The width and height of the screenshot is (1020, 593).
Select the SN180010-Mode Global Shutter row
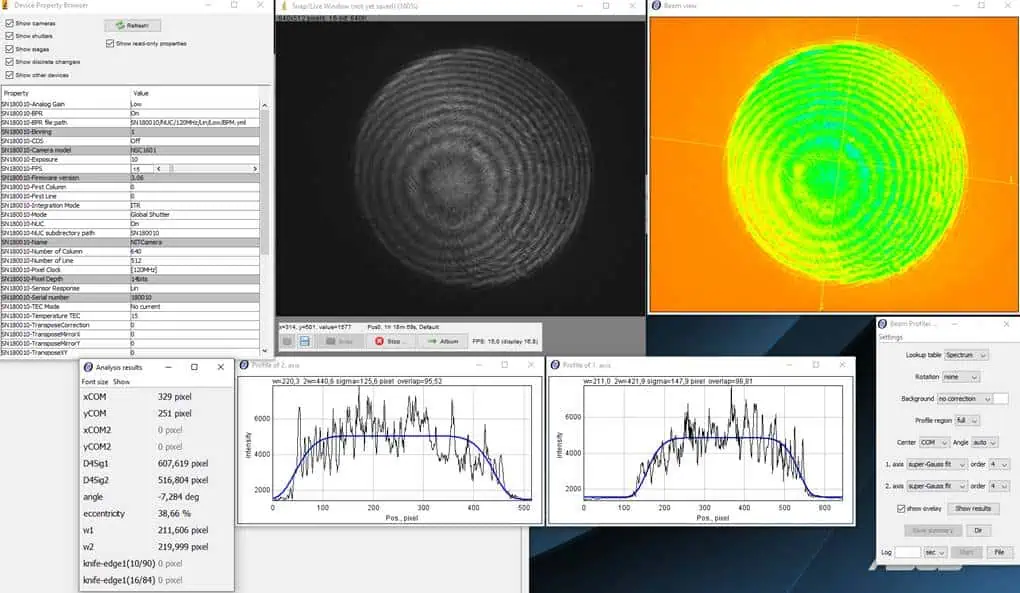tap(130, 215)
